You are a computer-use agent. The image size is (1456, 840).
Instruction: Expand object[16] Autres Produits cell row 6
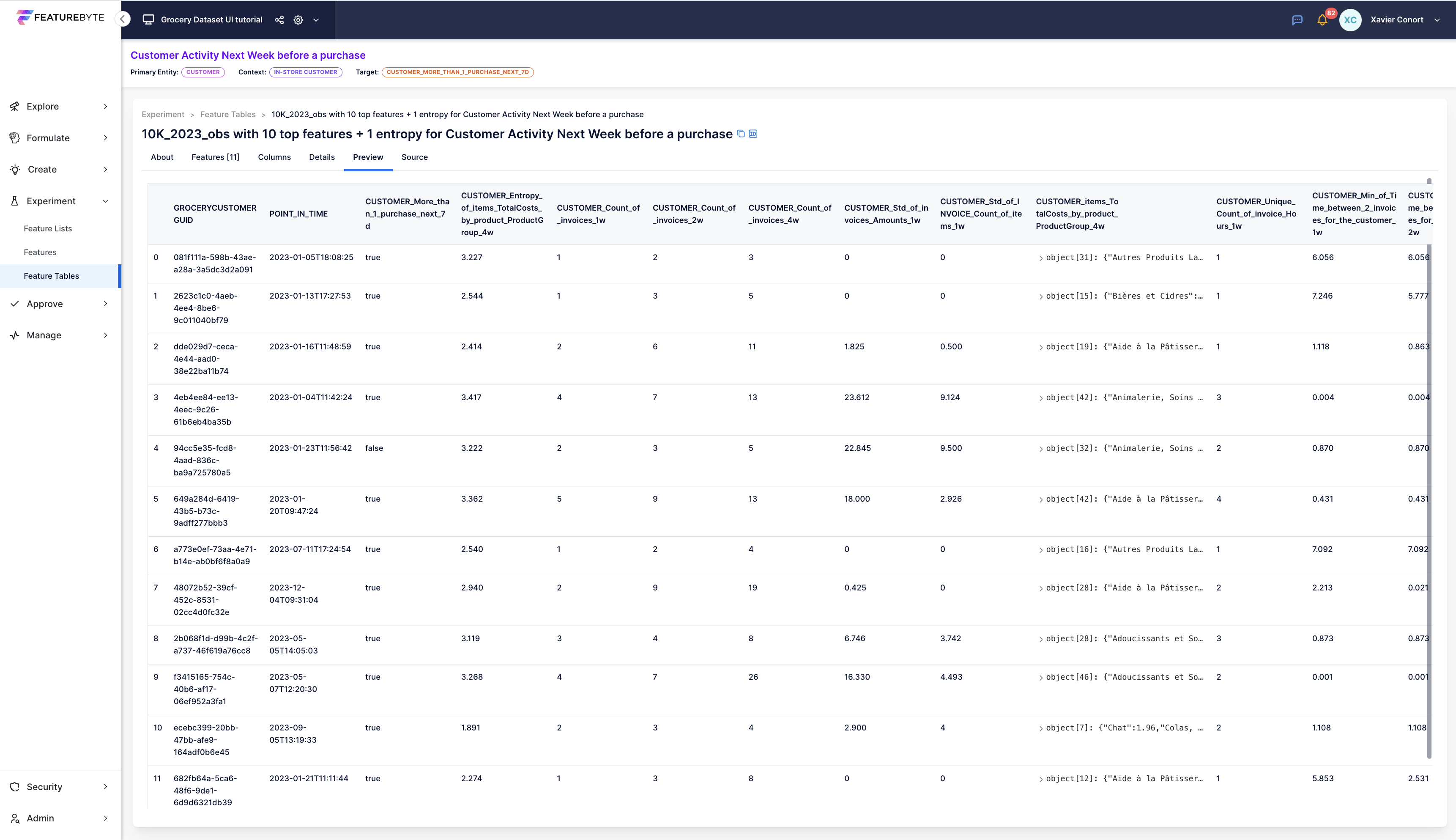(x=1041, y=550)
